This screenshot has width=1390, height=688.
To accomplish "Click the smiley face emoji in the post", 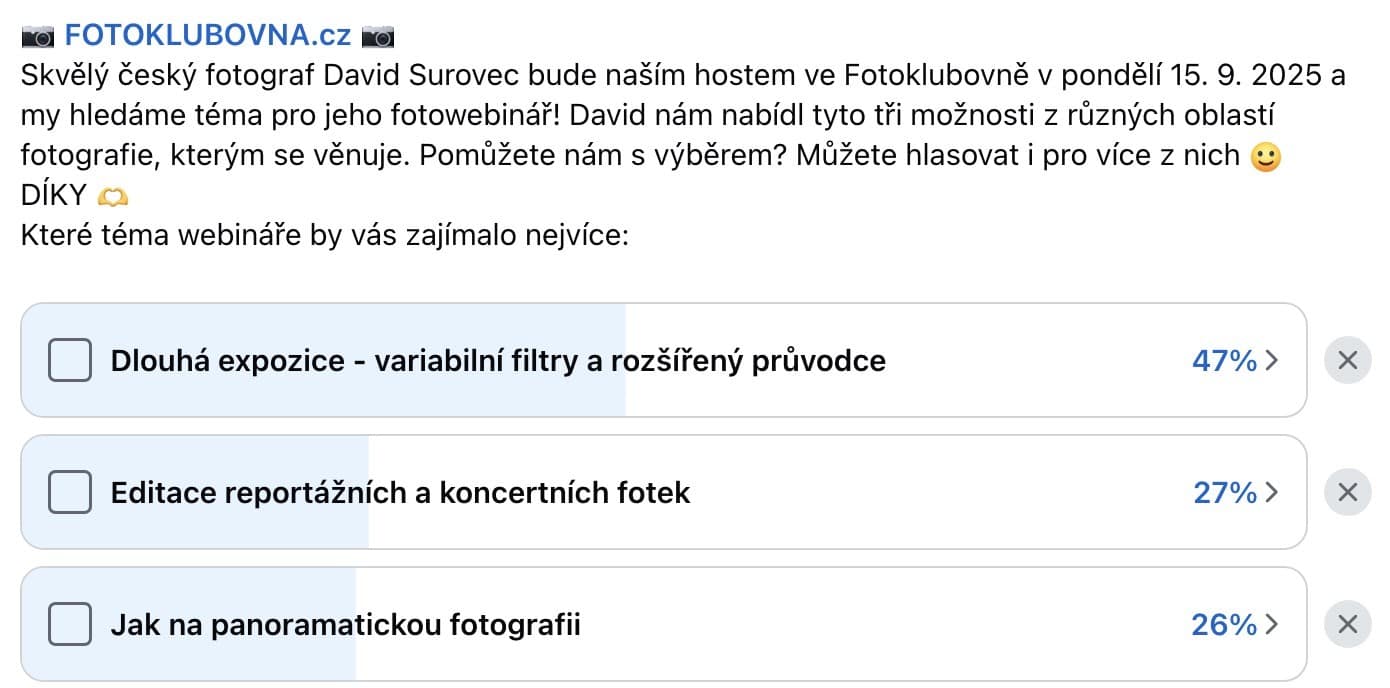I will click(x=1266, y=157).
